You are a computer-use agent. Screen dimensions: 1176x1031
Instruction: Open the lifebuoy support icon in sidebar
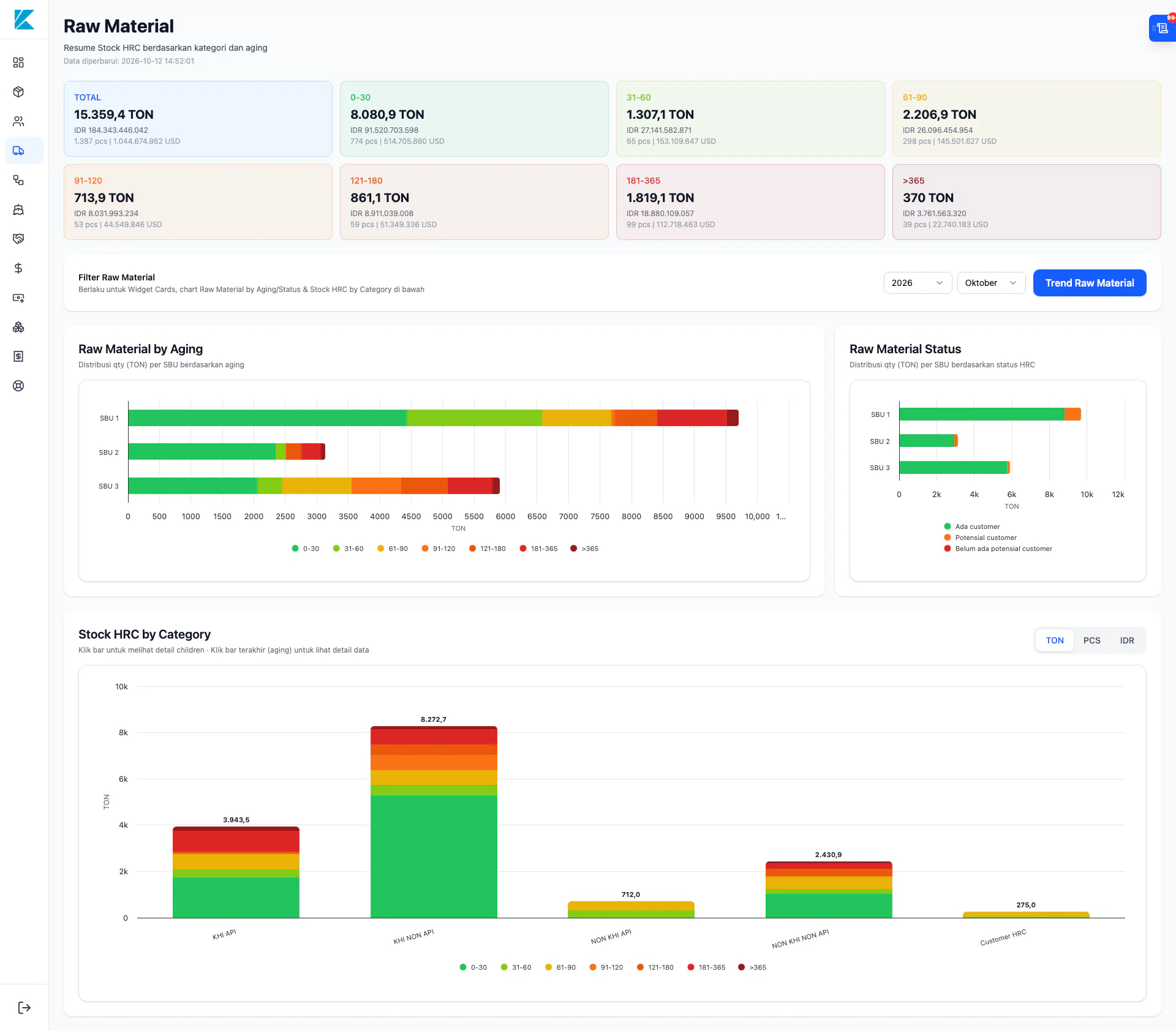tap(18, 386)
